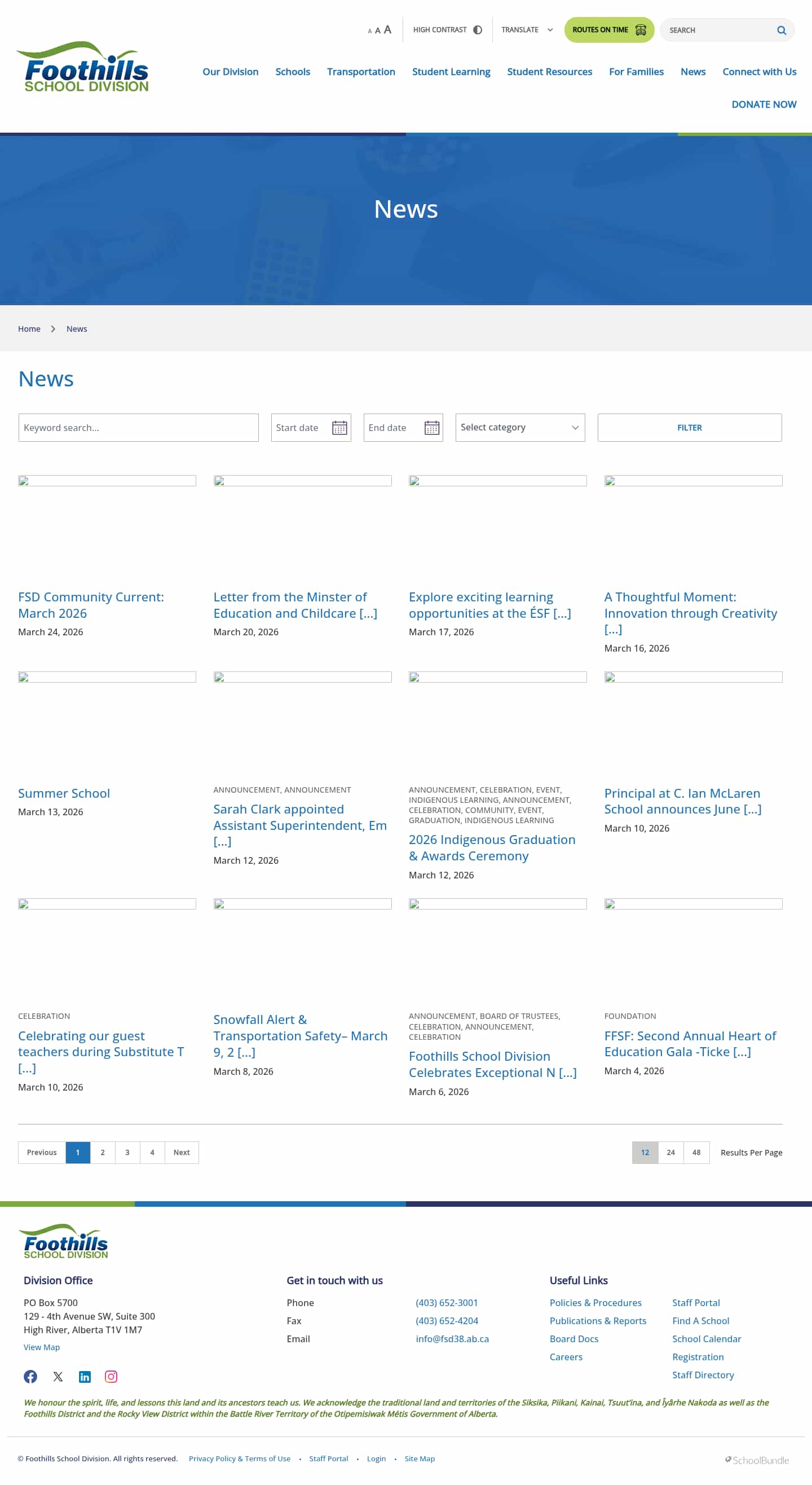Click the small font size A
Image resolution: width=812 pixels, height=1485 pixels.
(x=369, y=31)
